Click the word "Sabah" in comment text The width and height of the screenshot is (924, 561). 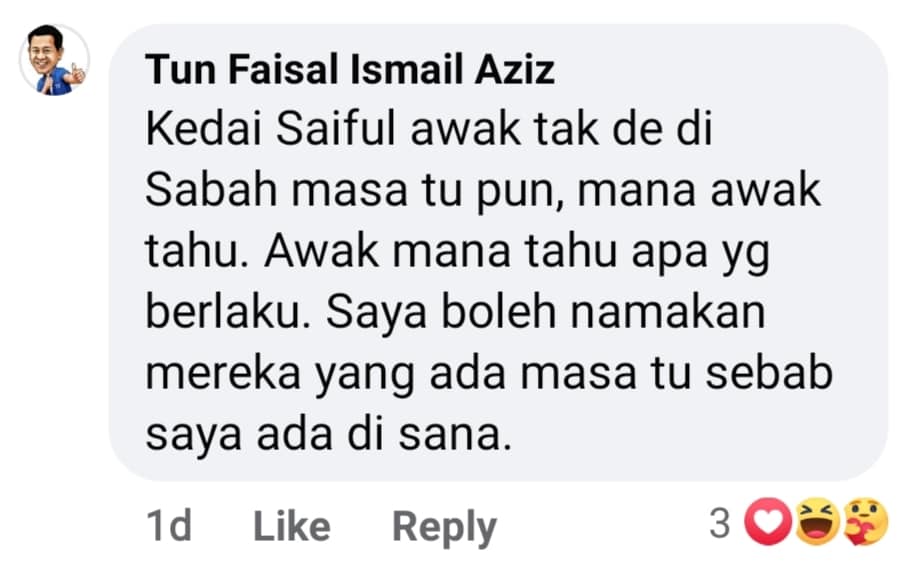pos(211,190)
